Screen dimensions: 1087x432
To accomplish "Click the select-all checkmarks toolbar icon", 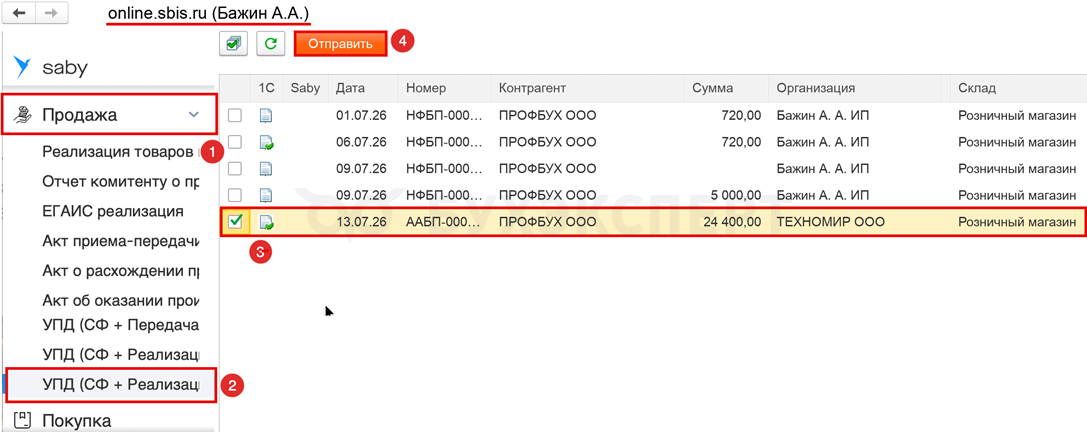I will click(234, 44).
